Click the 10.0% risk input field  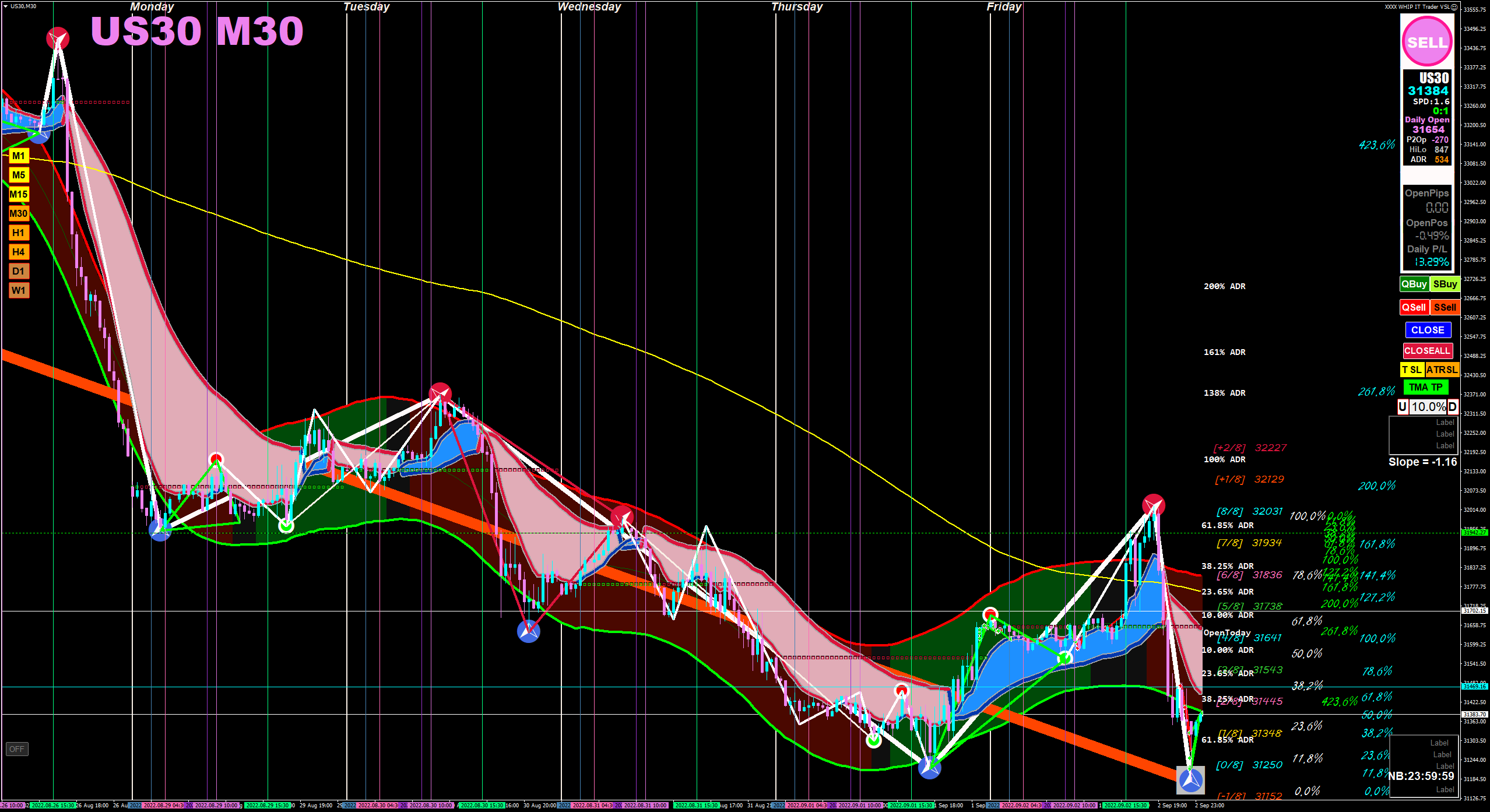(x=1428, y=407)
